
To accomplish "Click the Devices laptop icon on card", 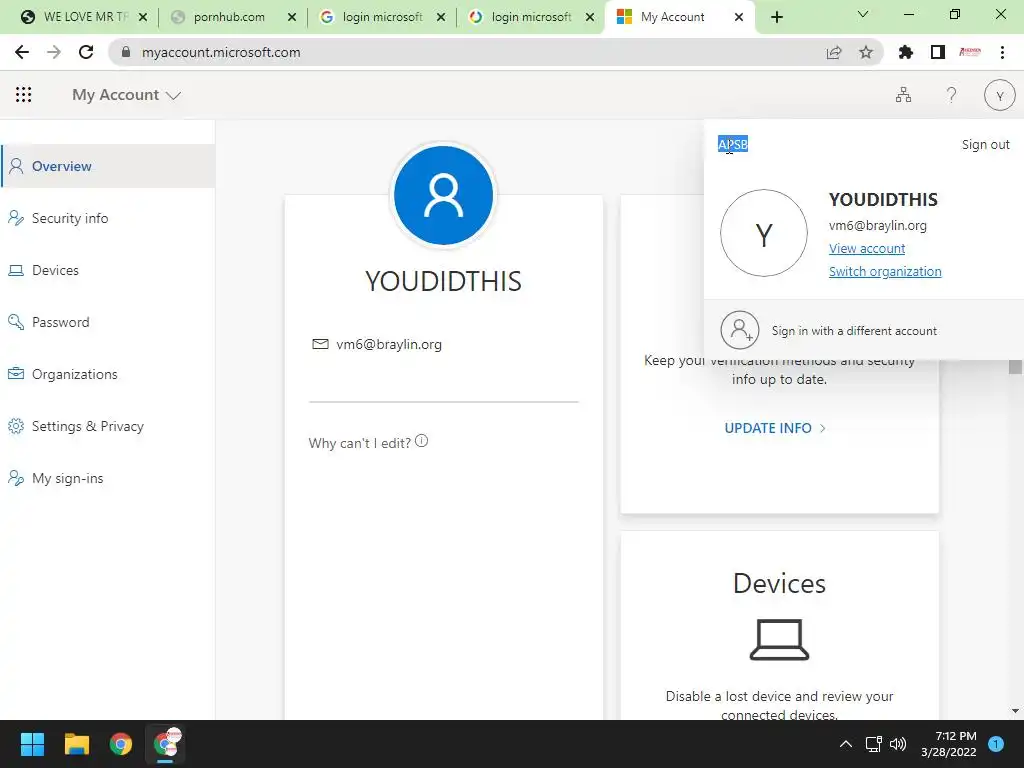I will 779,639.
